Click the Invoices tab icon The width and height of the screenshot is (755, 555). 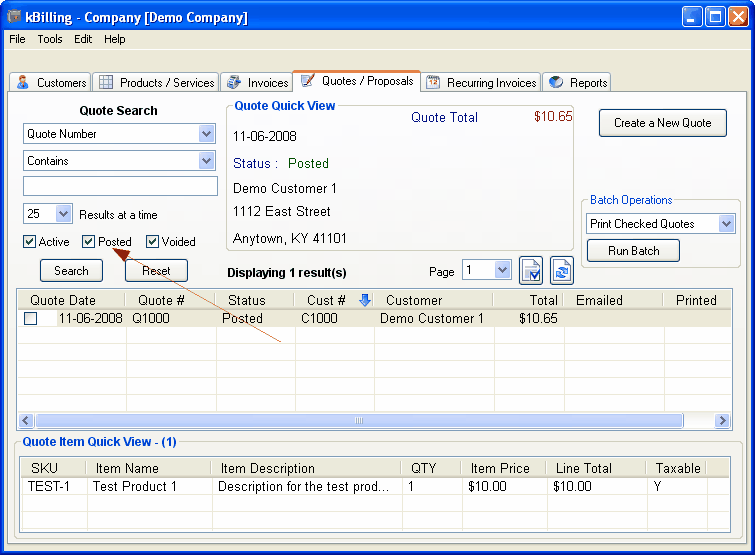pyautogui.click(x=233, y=82)
